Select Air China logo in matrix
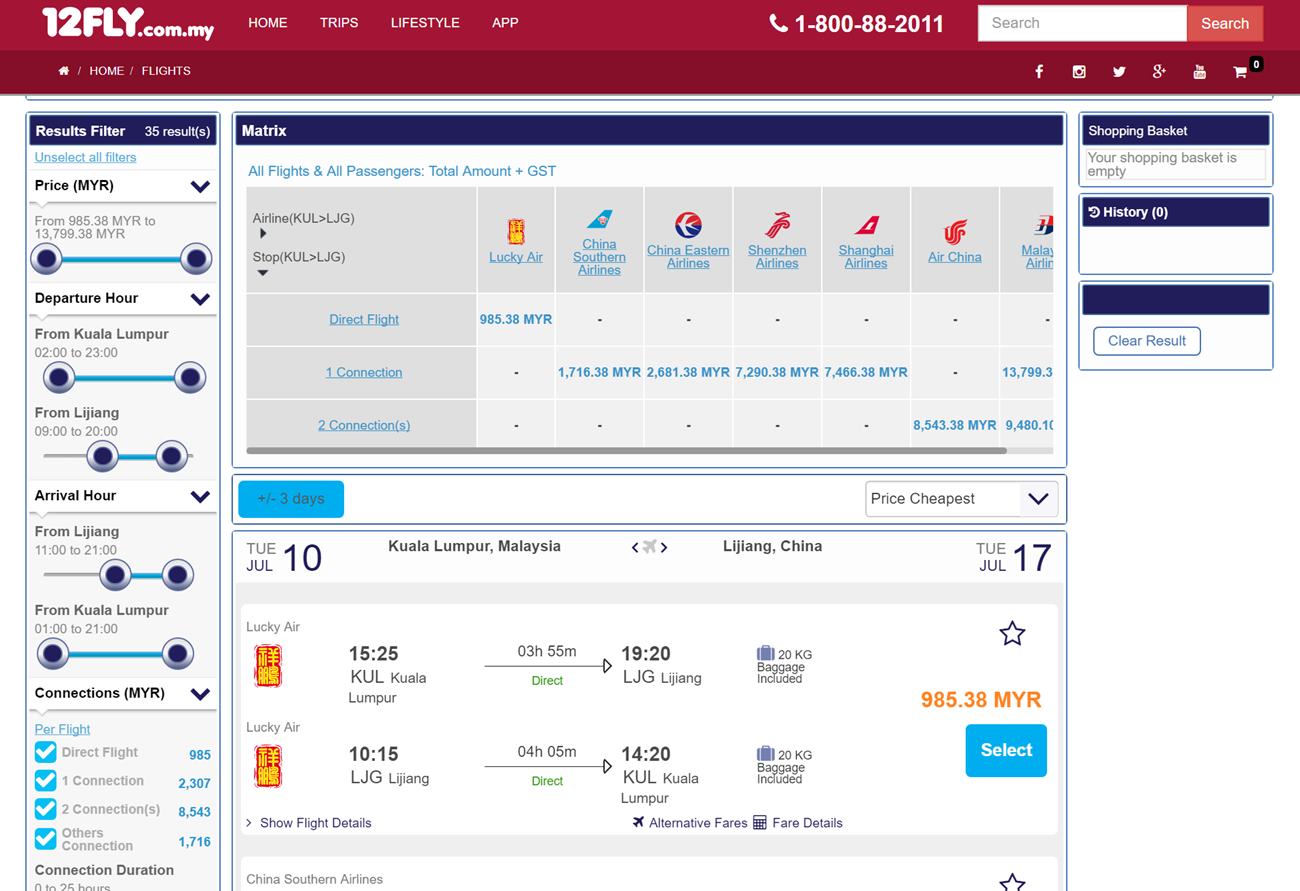 [x=955, y=232]
